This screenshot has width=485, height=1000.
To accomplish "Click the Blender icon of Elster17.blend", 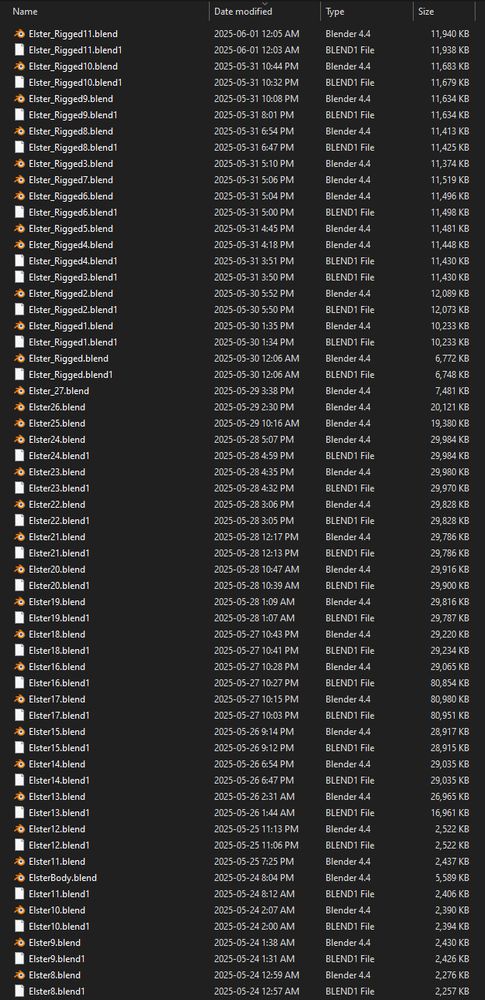I will pyautogui.click(x=20, y=699).
